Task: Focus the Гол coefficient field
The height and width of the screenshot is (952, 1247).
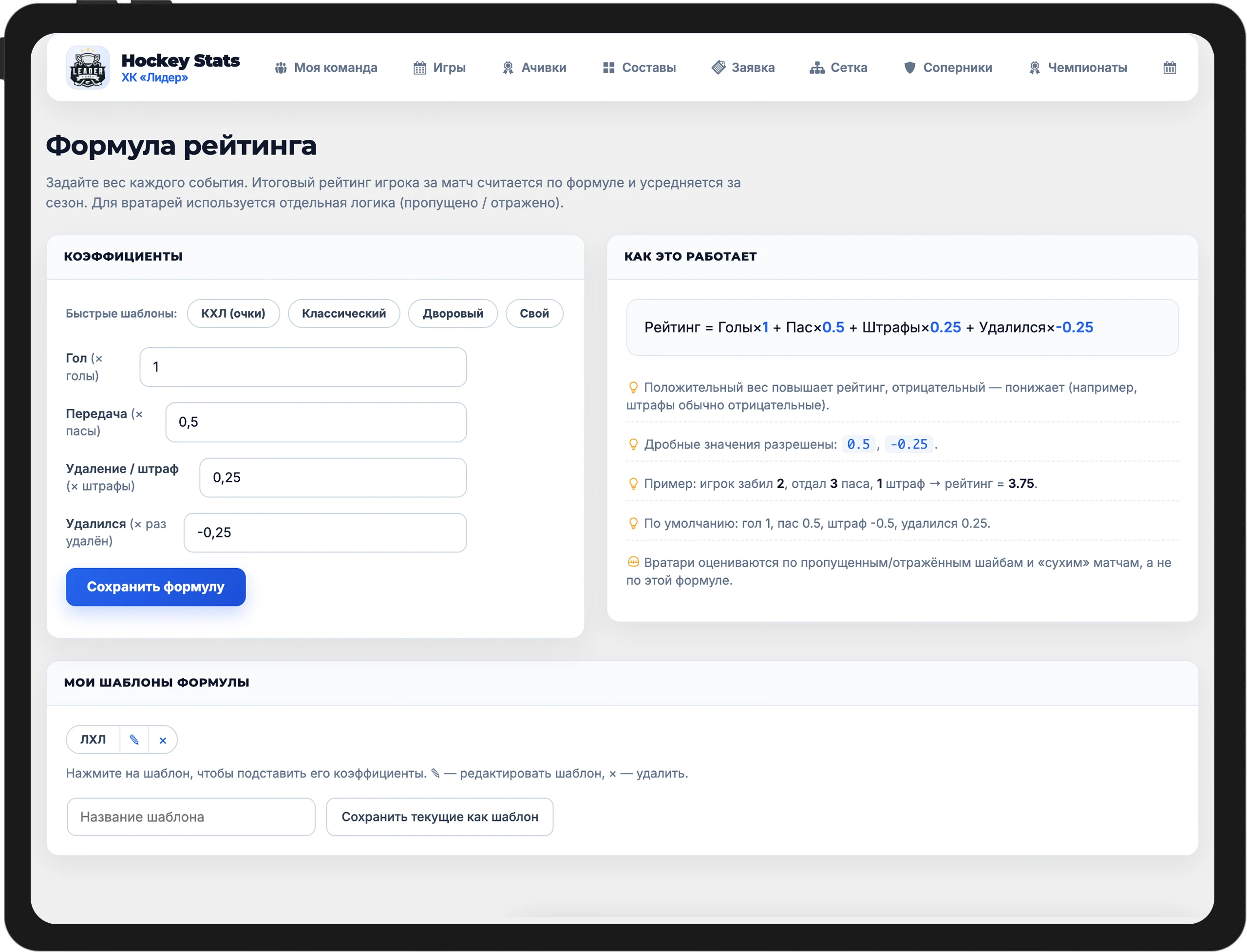Action: pos(303,367)
